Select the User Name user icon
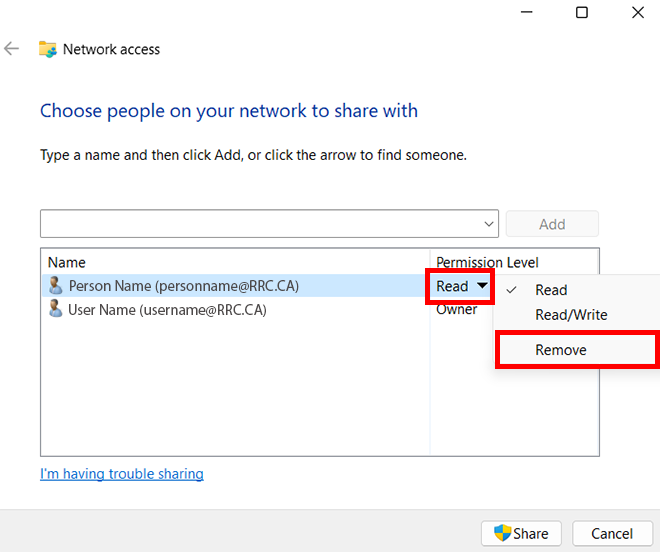This screenshot has height=552, width=660. coord(55,310)
